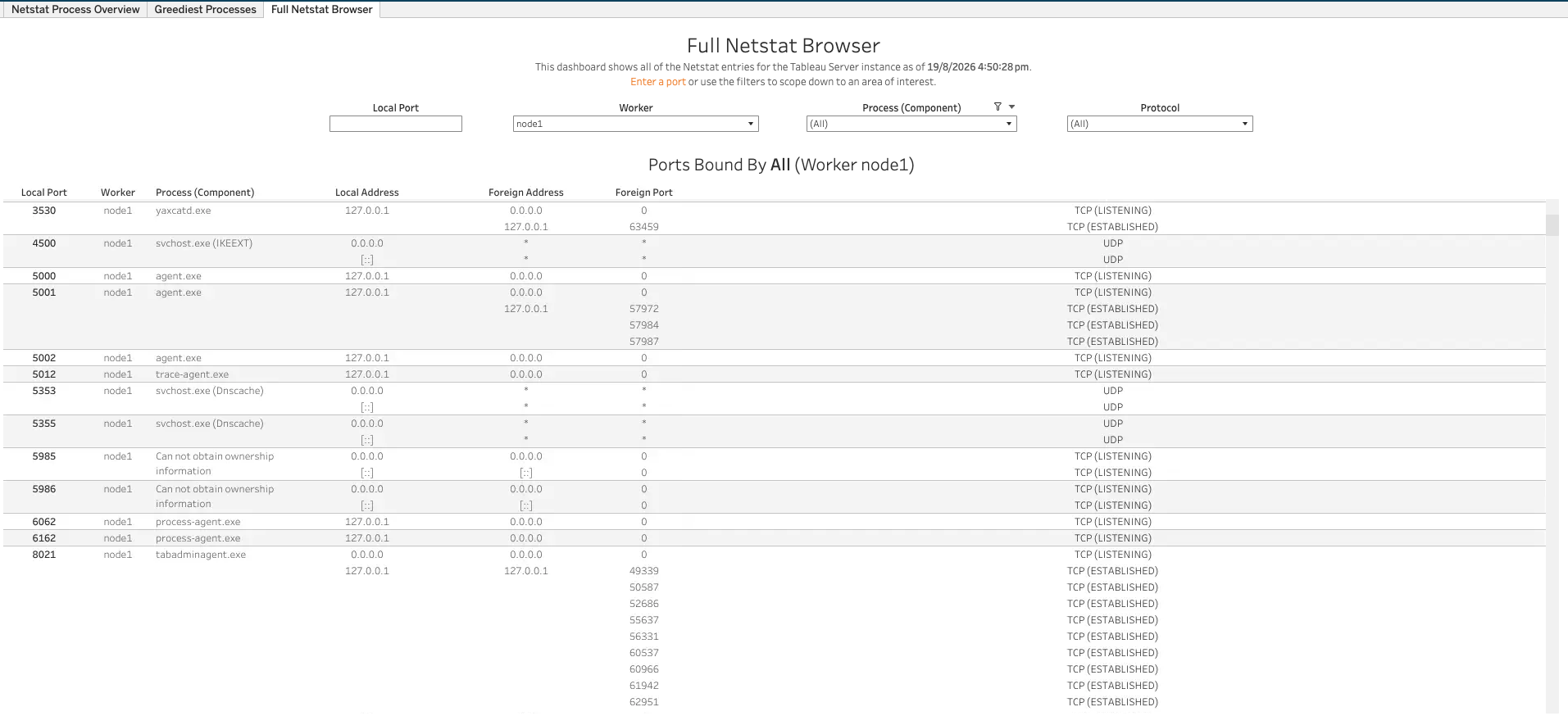Click the Local Address column header

point(367,193)
